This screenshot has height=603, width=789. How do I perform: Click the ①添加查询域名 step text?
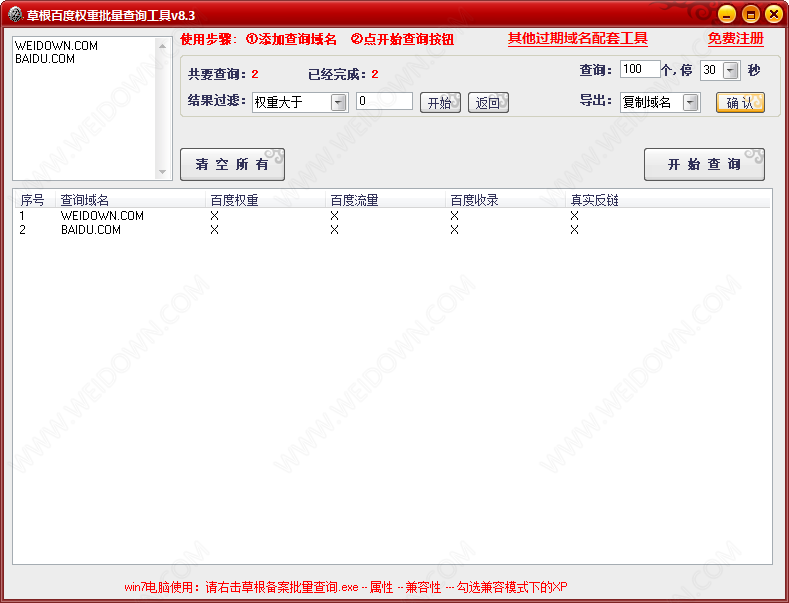[x=291, y=39]
